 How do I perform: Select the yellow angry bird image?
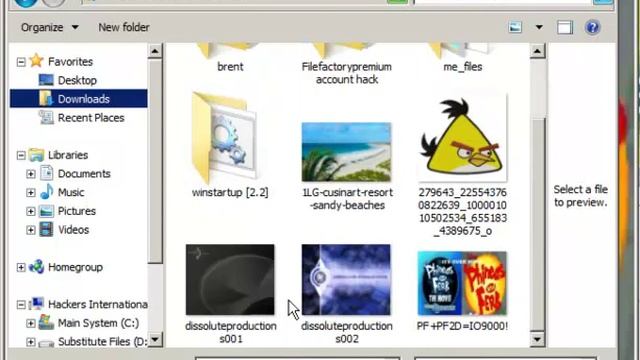click(462, 138)
